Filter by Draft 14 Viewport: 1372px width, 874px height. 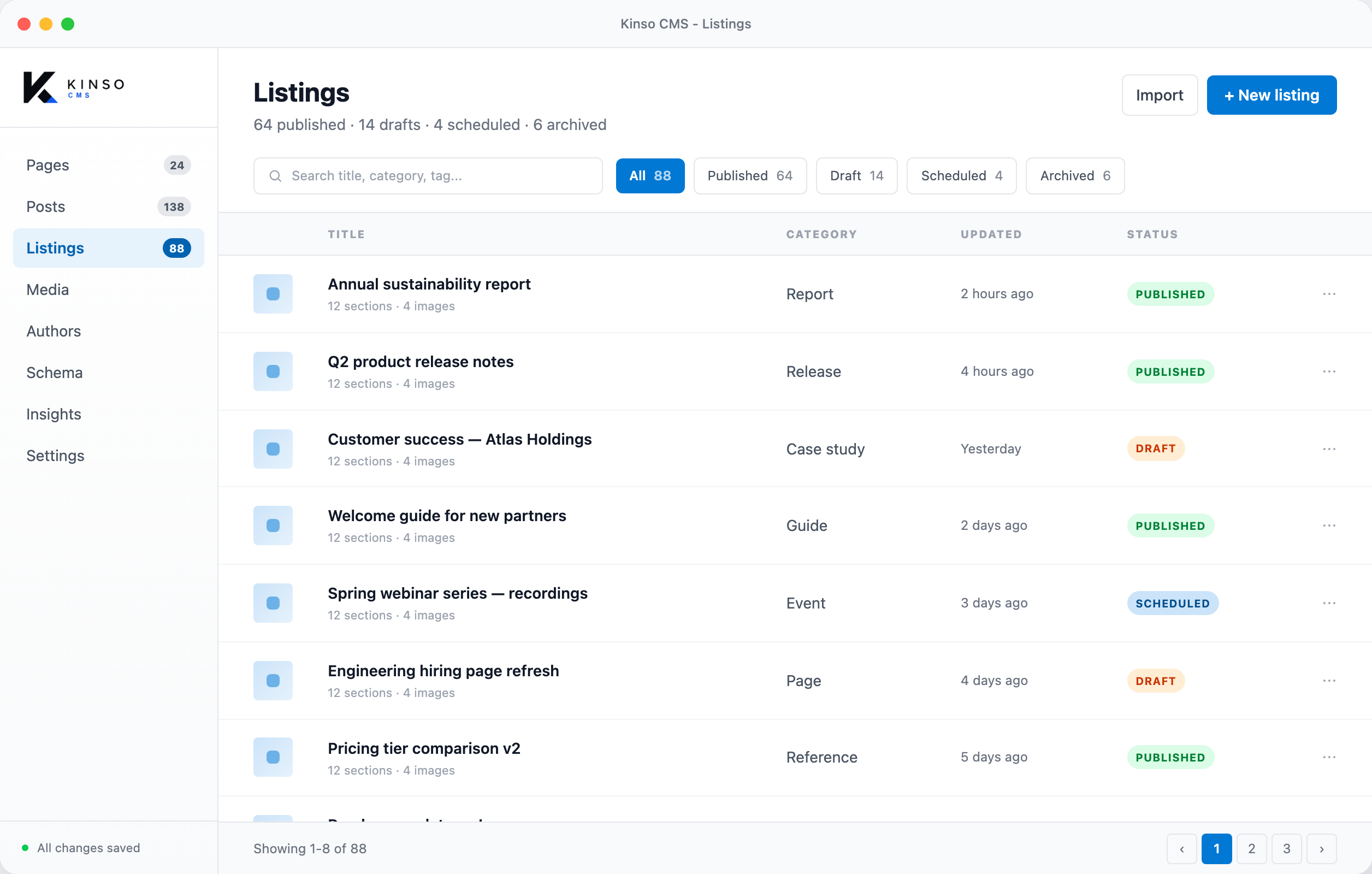coord(856,176)
